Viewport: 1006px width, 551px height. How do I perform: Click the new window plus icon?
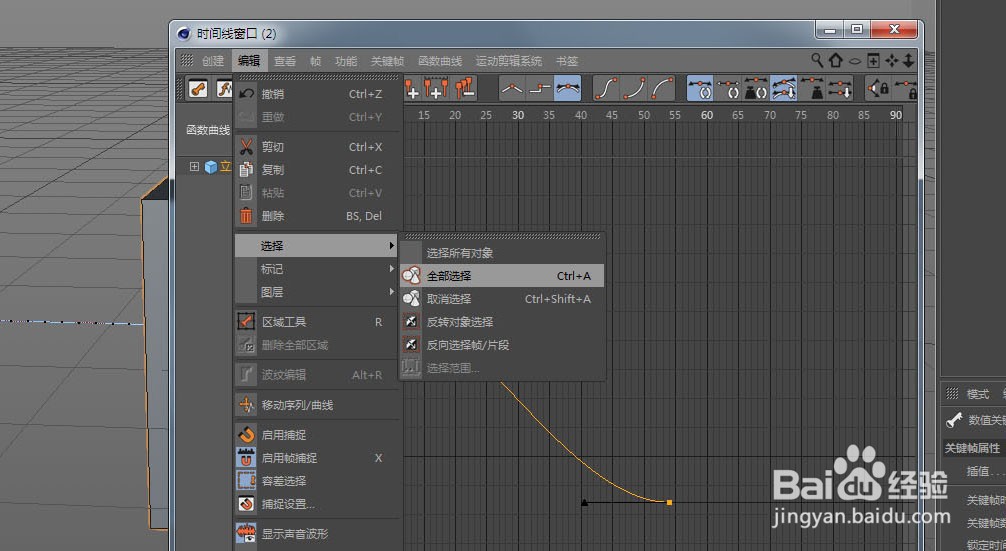click(873, 60)
